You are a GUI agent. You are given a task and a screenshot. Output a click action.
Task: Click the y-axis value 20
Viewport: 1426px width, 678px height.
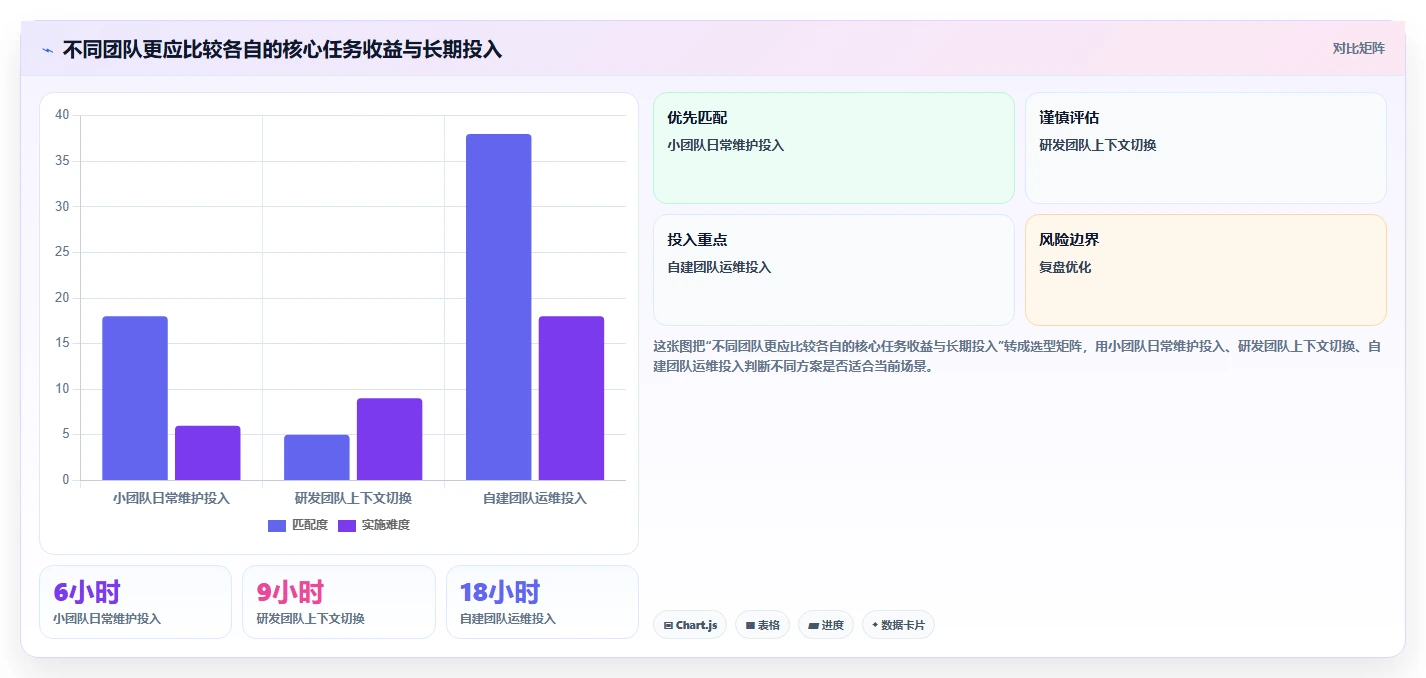coord(62,298)
